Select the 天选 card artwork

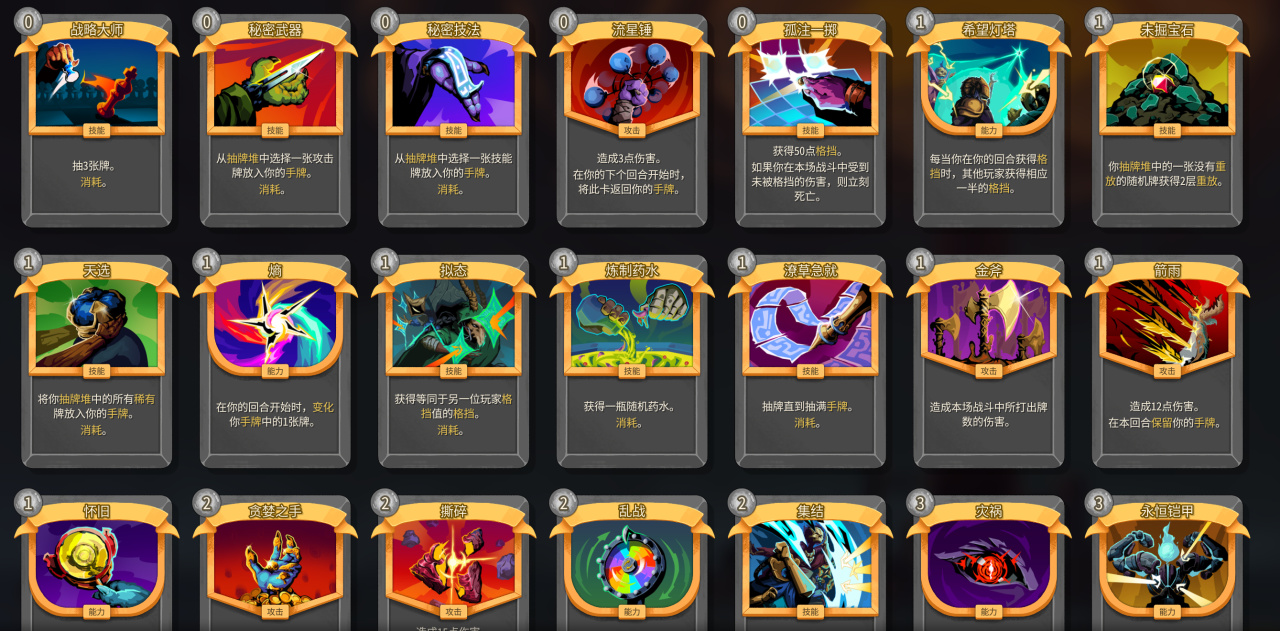(97, 324)
